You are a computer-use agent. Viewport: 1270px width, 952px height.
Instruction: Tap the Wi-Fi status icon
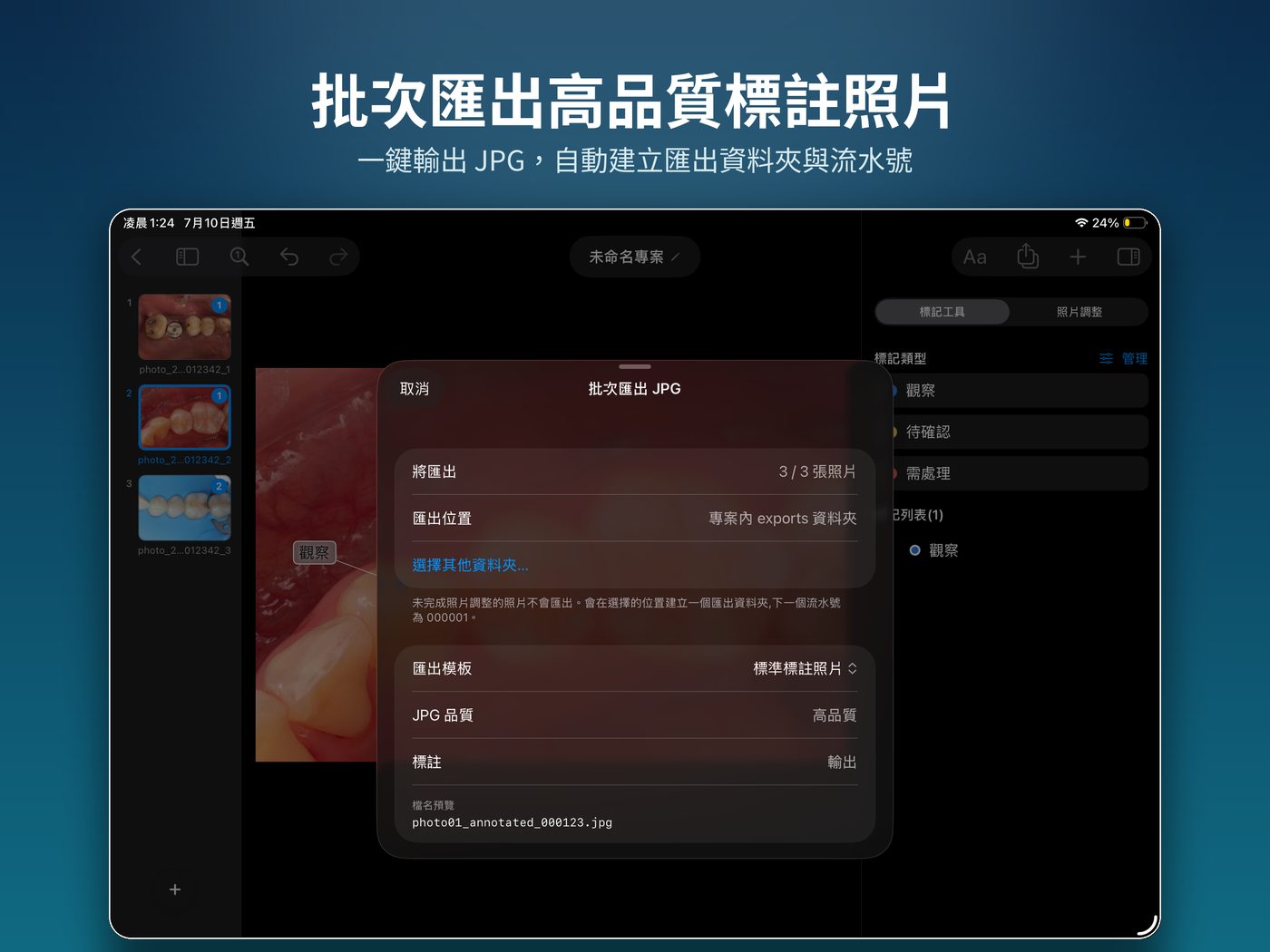(x=1081, y=223)
